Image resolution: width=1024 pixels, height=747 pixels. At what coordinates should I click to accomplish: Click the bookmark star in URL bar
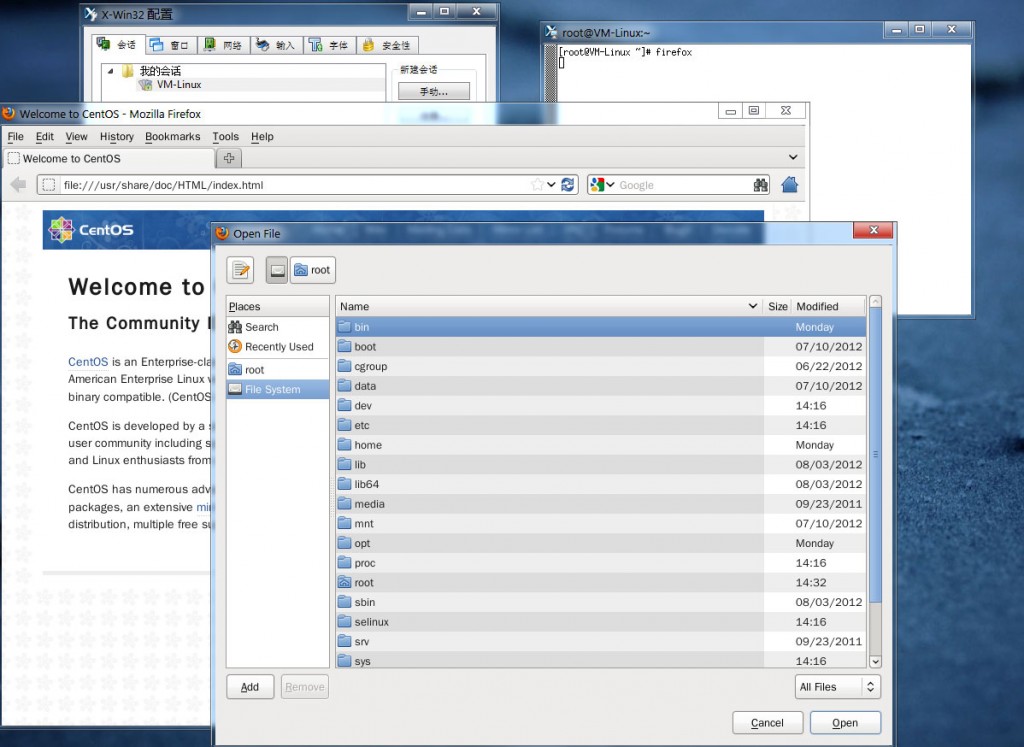pyautogui.click(x=537, y=185)
